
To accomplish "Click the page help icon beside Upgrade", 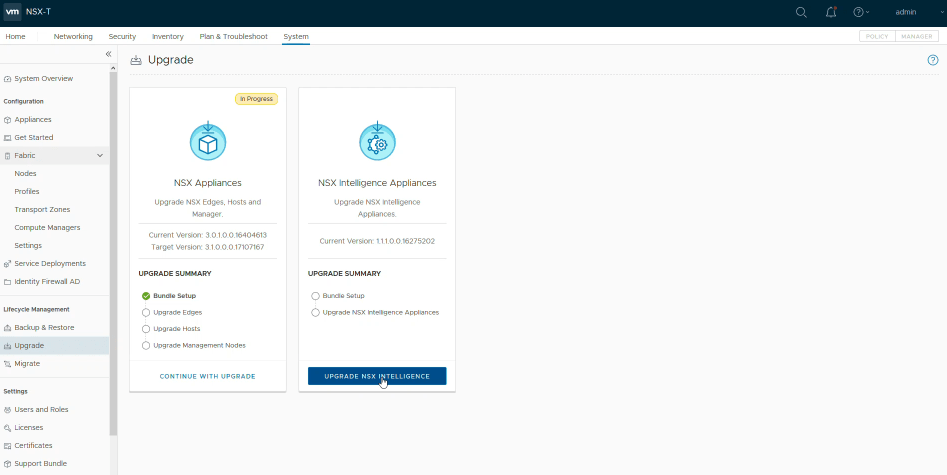I will [932, 60].
